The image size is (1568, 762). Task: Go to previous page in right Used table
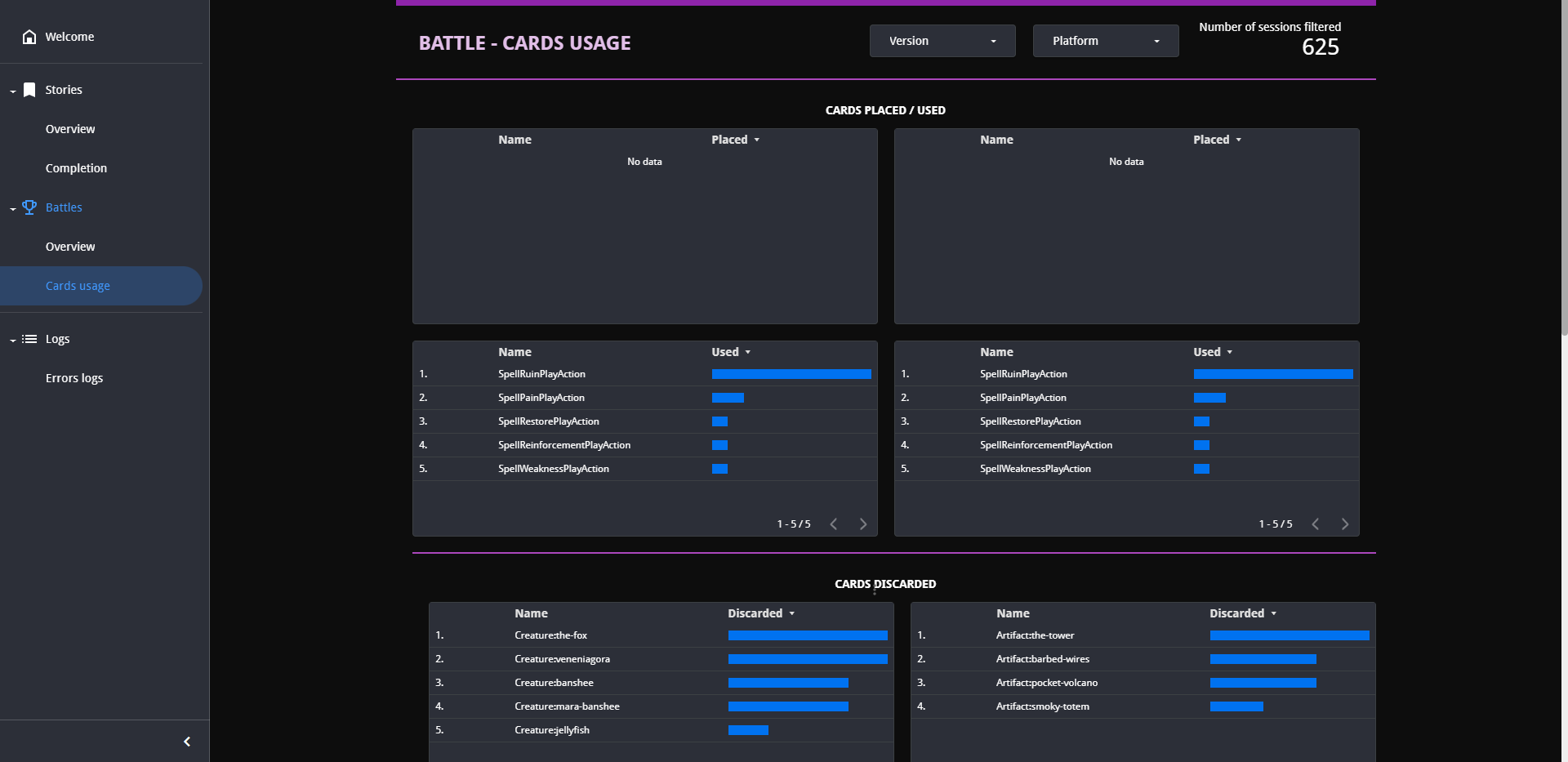pyautogui.click(x=1316, y=524)
